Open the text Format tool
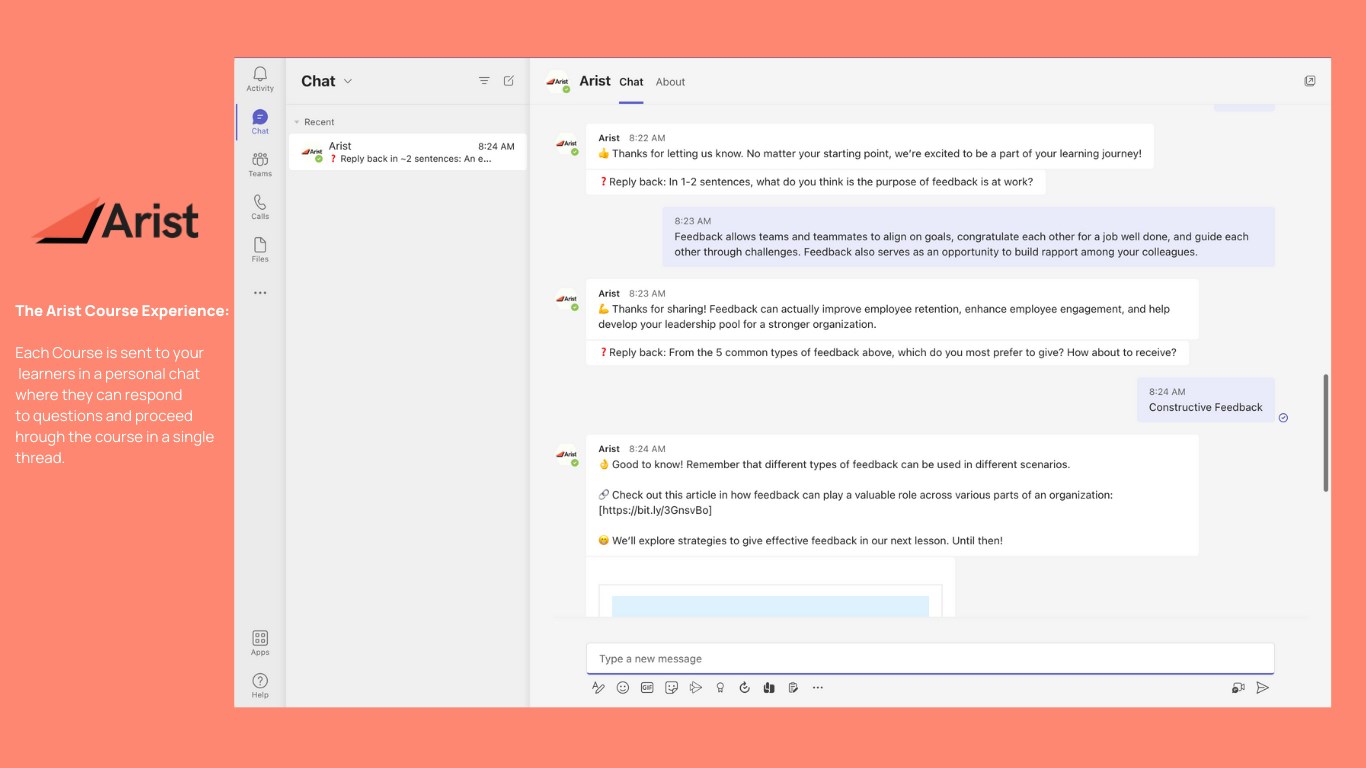 598,687
